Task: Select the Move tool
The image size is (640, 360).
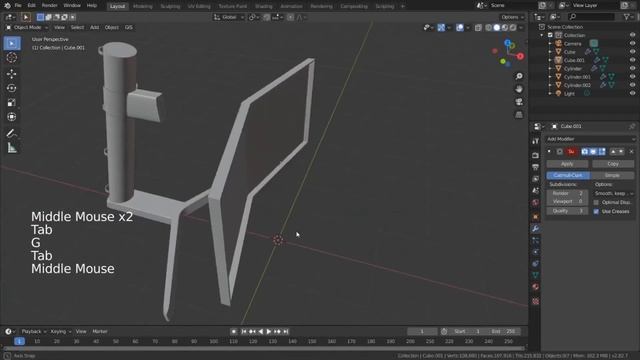Action: pyautogui.click(x=12, y=73)
